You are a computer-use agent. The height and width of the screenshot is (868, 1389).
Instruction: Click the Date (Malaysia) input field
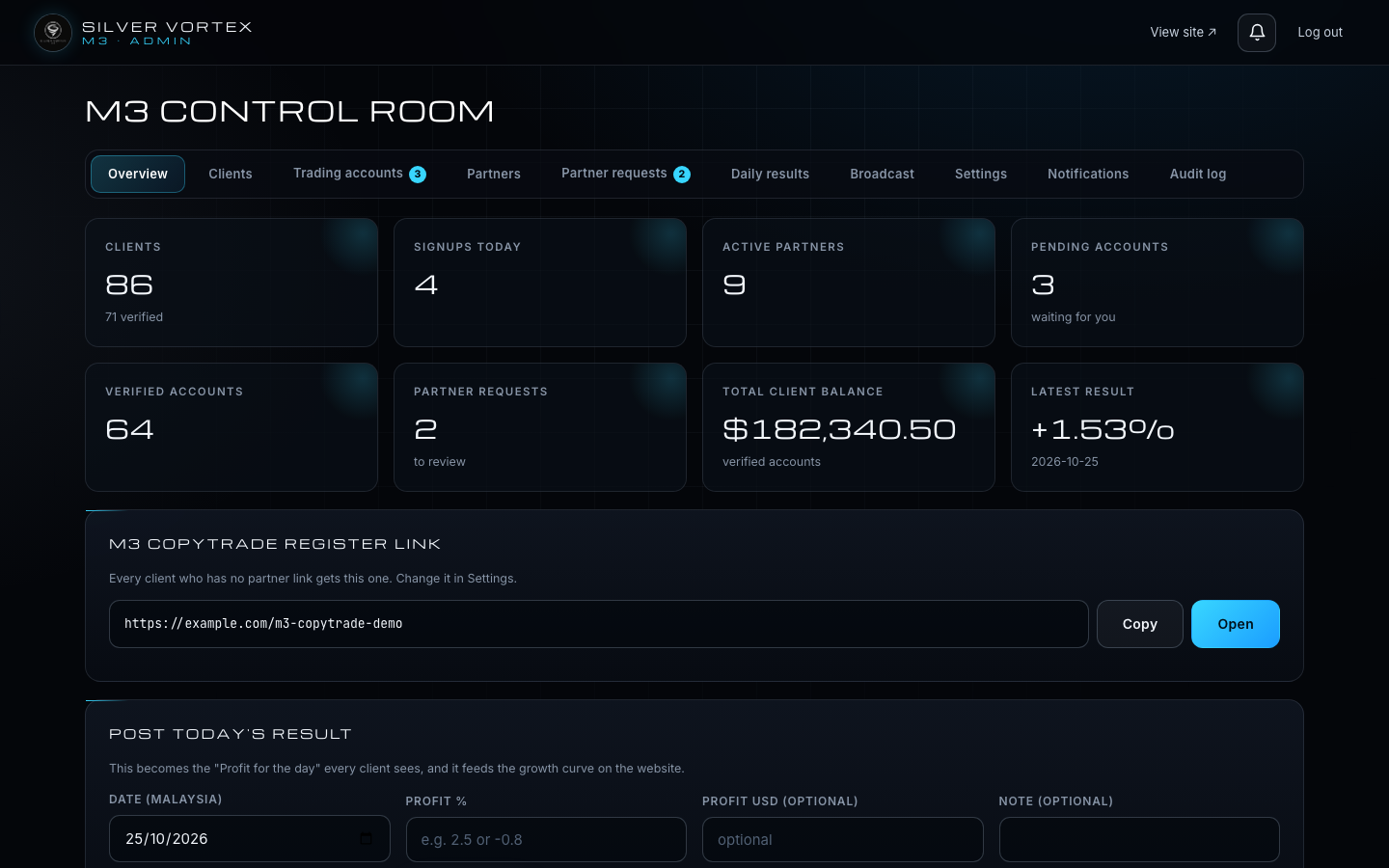(x=250, y=839)
